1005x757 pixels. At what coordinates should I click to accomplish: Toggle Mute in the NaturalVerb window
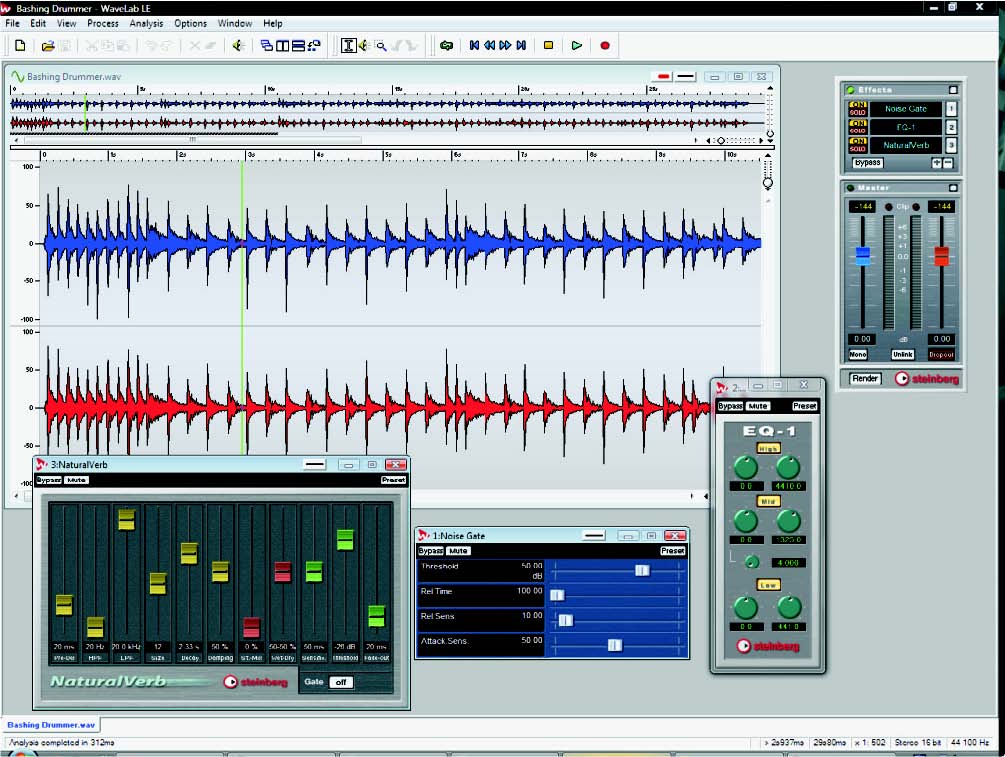tap(76, 480)
